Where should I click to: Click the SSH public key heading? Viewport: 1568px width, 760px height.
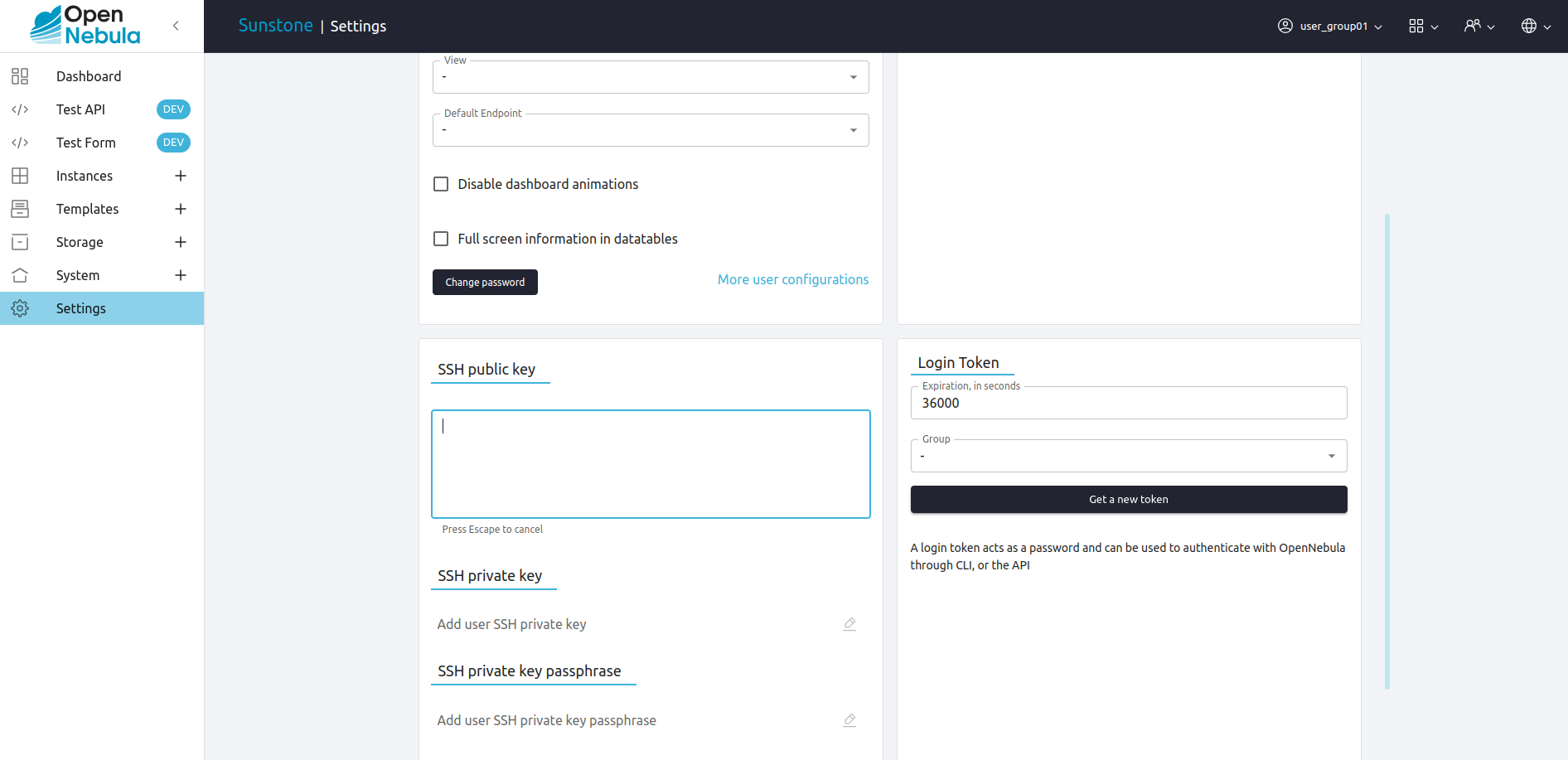point(486,369)
